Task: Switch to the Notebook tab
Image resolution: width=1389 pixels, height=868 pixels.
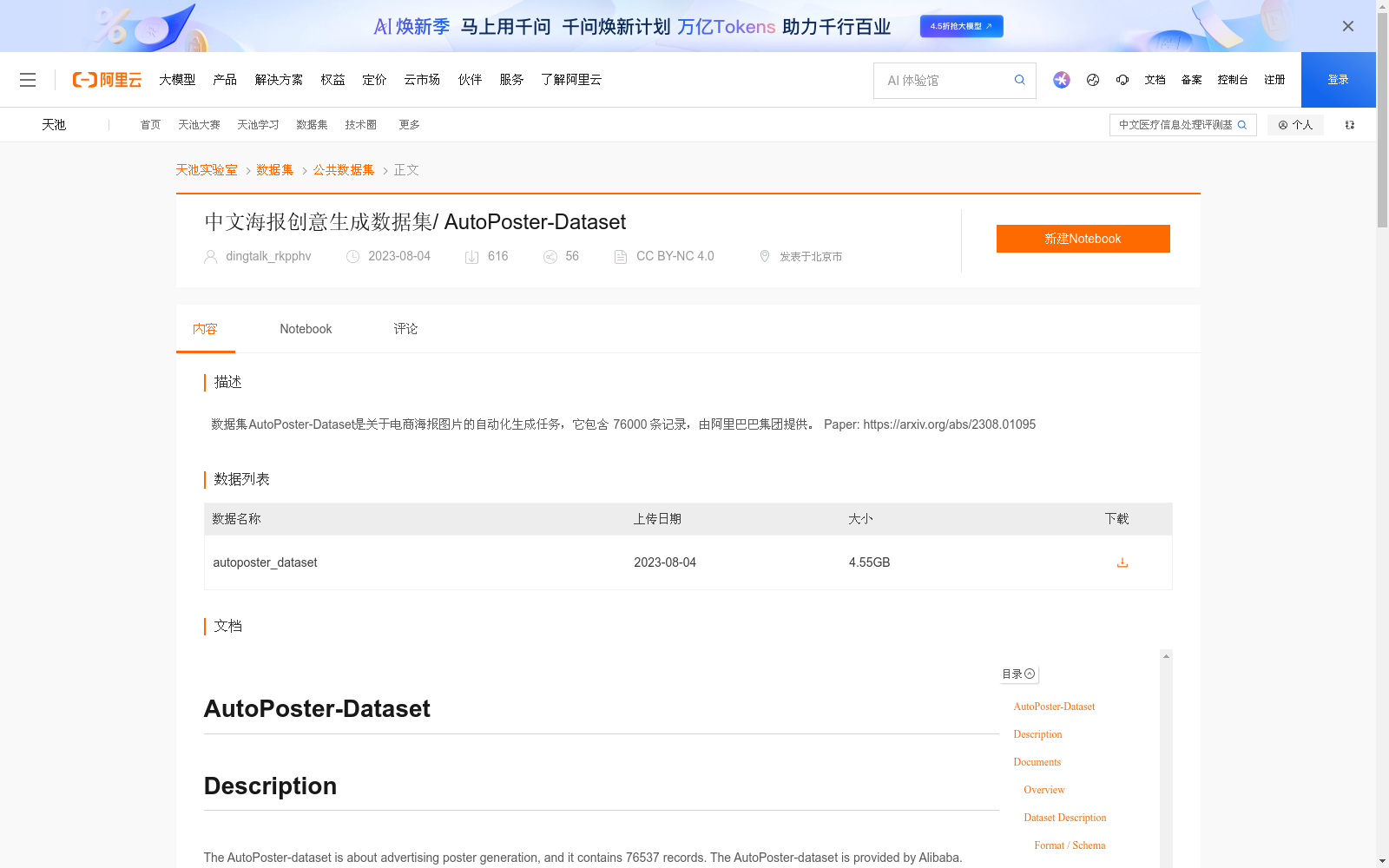Action: [x=306, y=329]
